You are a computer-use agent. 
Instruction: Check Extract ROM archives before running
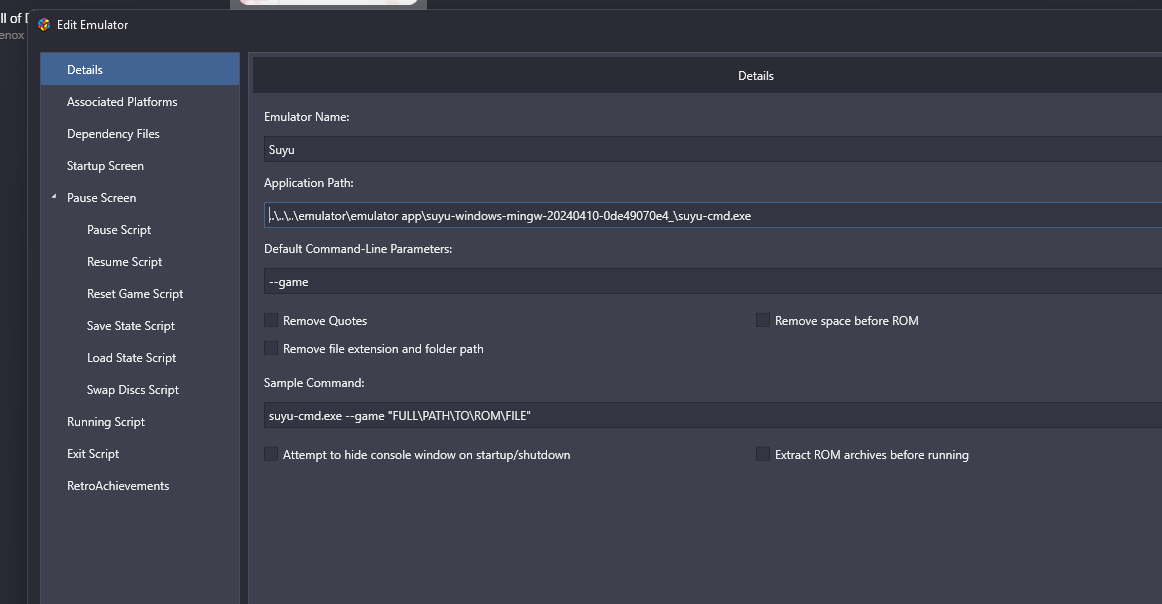(763, 455)
